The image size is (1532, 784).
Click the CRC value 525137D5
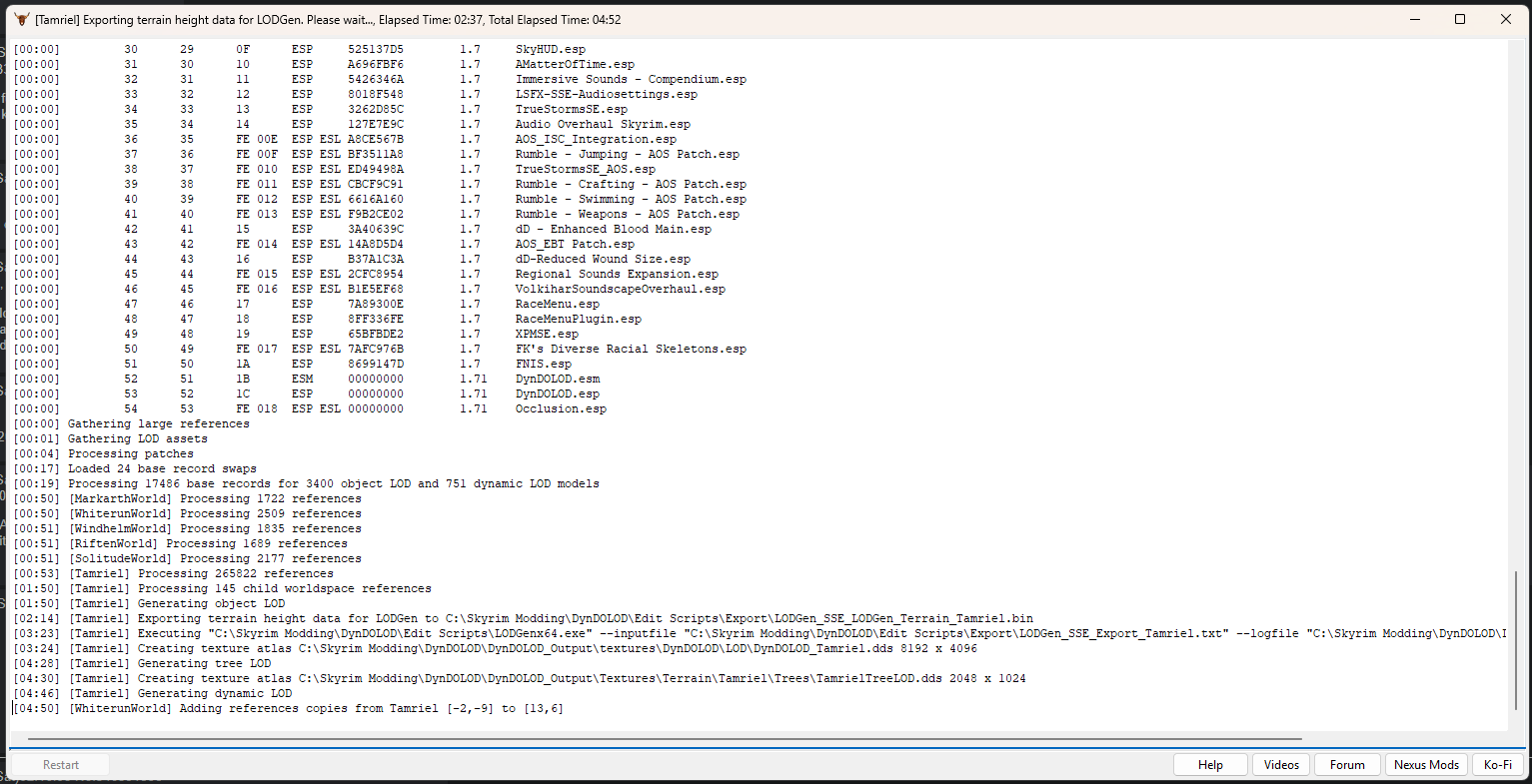[x=376, y=49]
